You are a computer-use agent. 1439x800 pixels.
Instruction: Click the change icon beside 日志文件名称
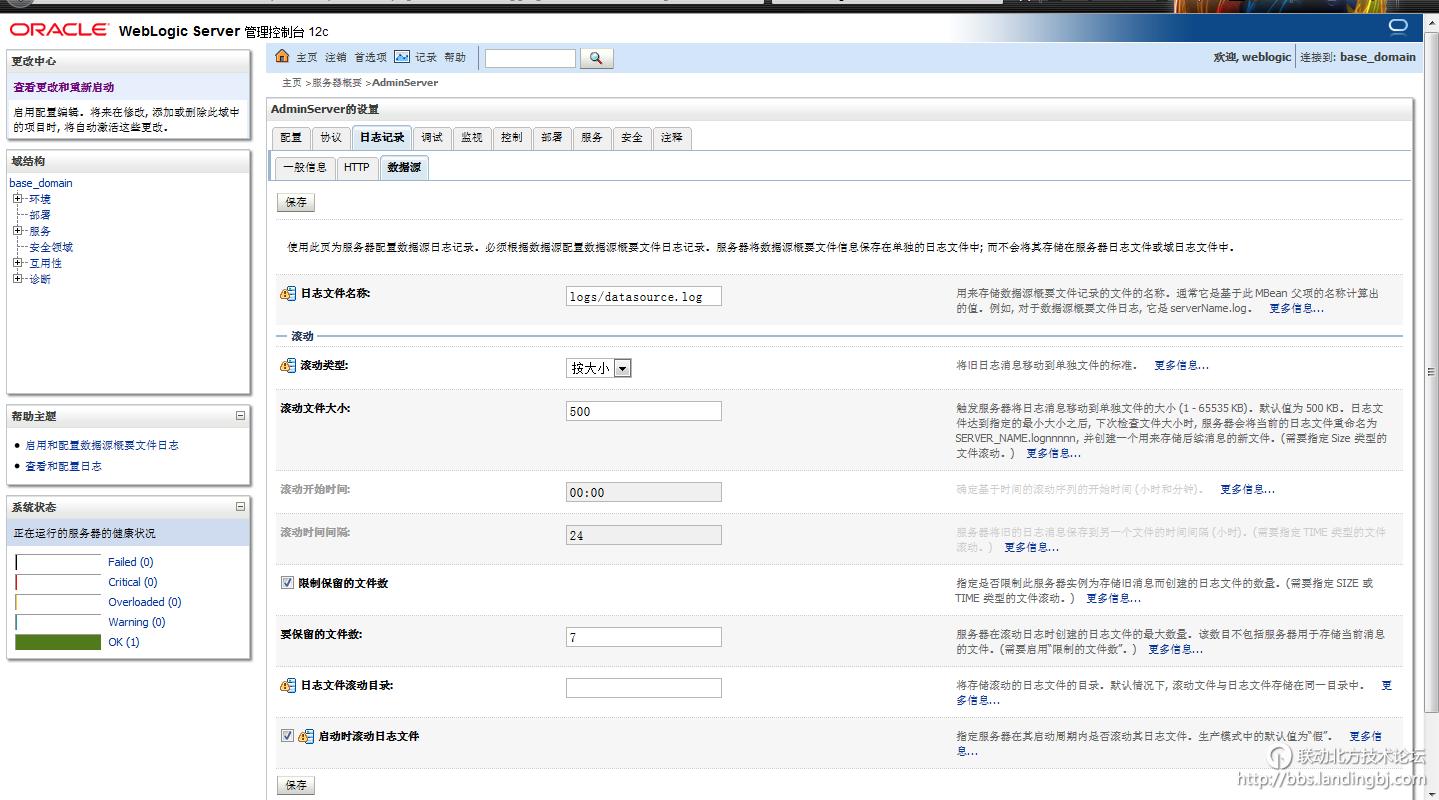pos(287,296)
